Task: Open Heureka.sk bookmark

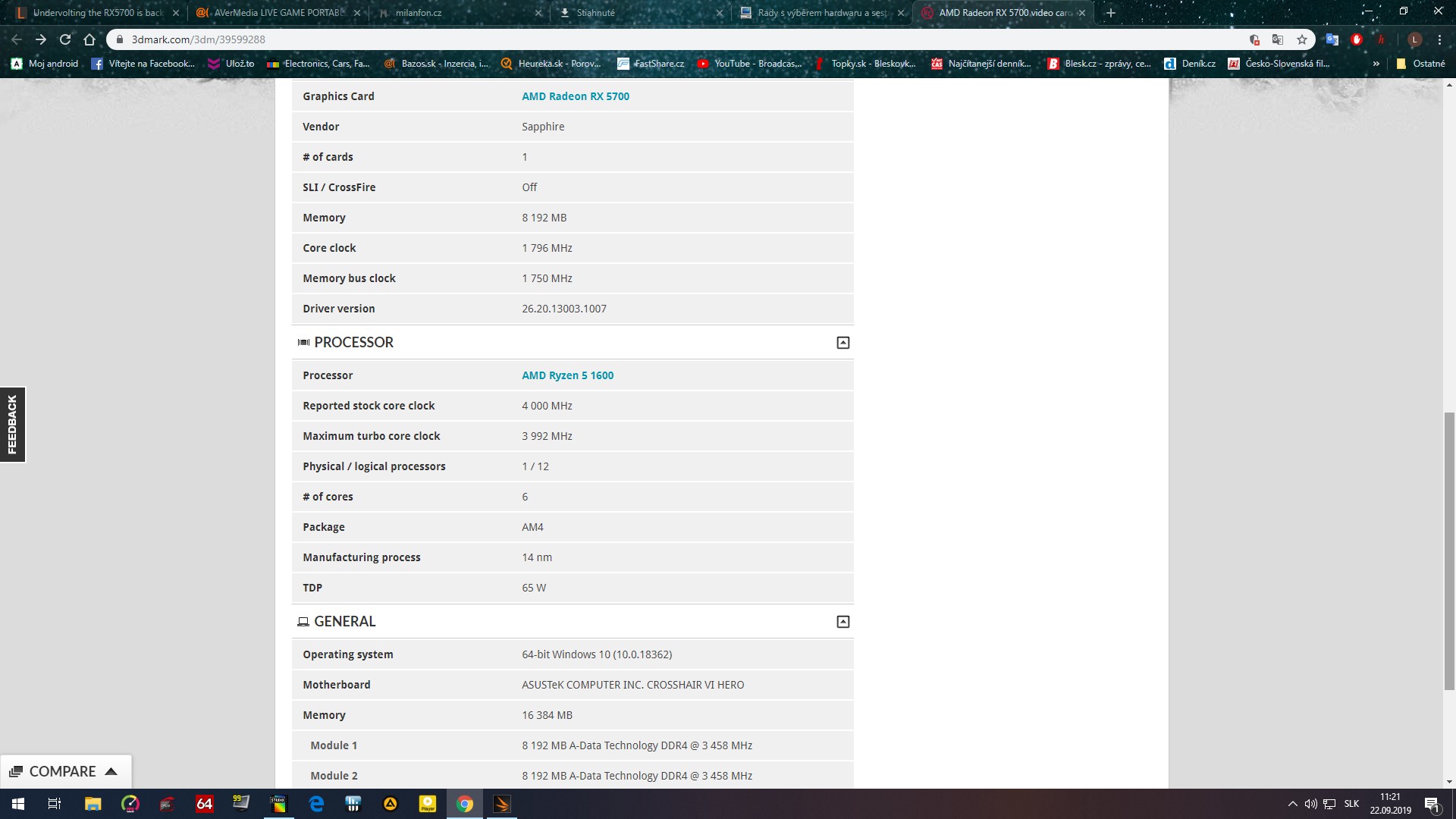Action: click(551, 64)
